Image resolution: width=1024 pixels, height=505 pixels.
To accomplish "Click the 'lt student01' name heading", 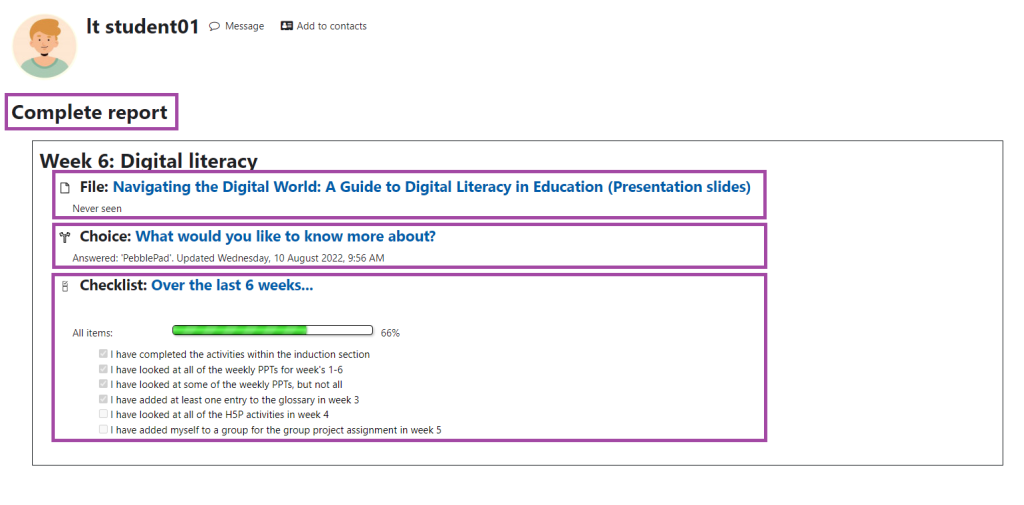I will 142,26.
